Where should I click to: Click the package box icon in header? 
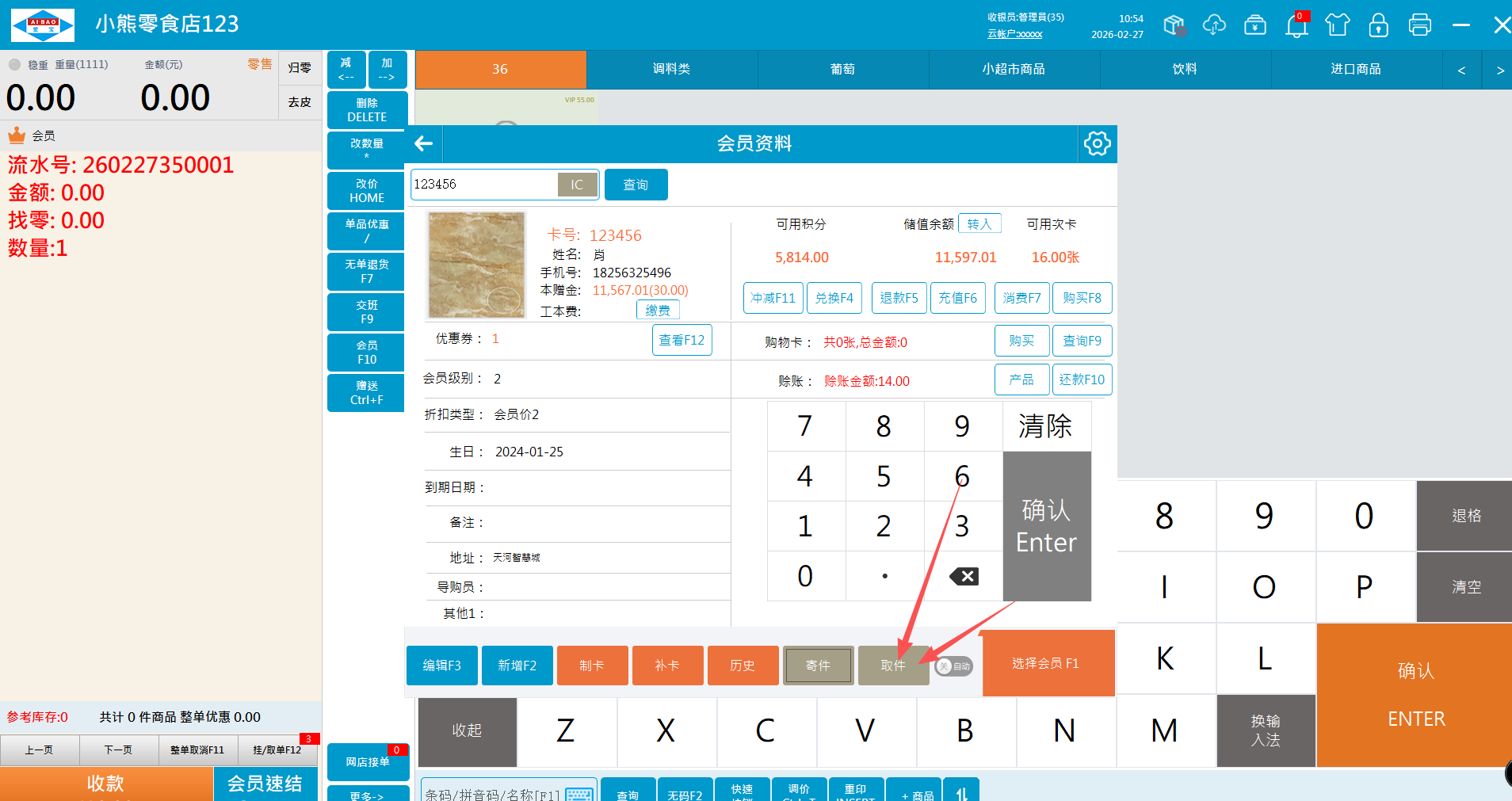click(x=1174, y=25)
